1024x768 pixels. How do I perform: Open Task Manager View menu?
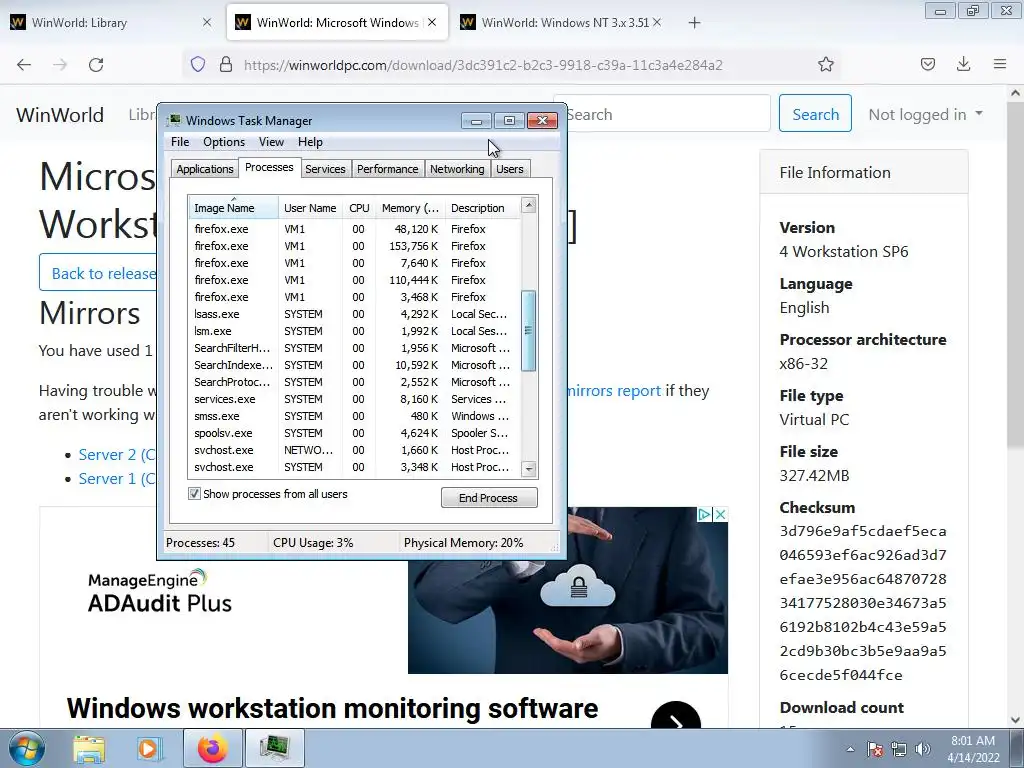tap(271, 142)
